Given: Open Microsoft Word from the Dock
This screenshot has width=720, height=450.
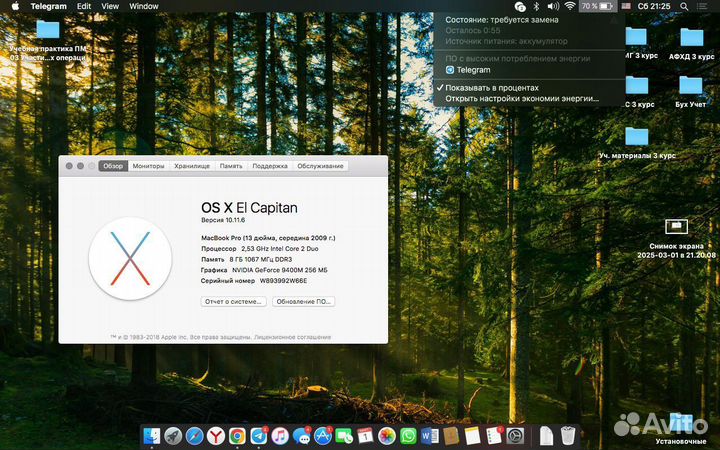Looking at the screenshot, I should click(429, 436).
